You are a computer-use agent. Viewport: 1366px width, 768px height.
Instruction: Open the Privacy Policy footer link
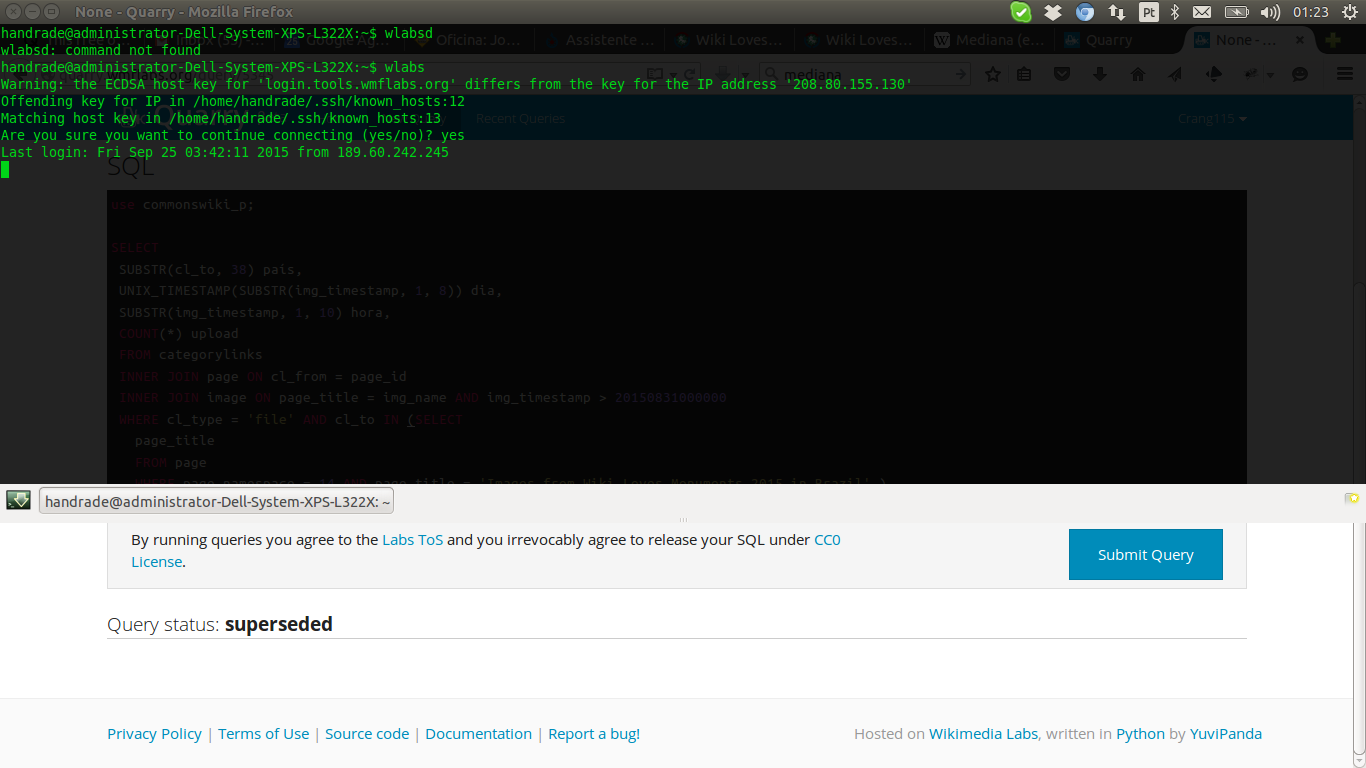pos(154,734)
